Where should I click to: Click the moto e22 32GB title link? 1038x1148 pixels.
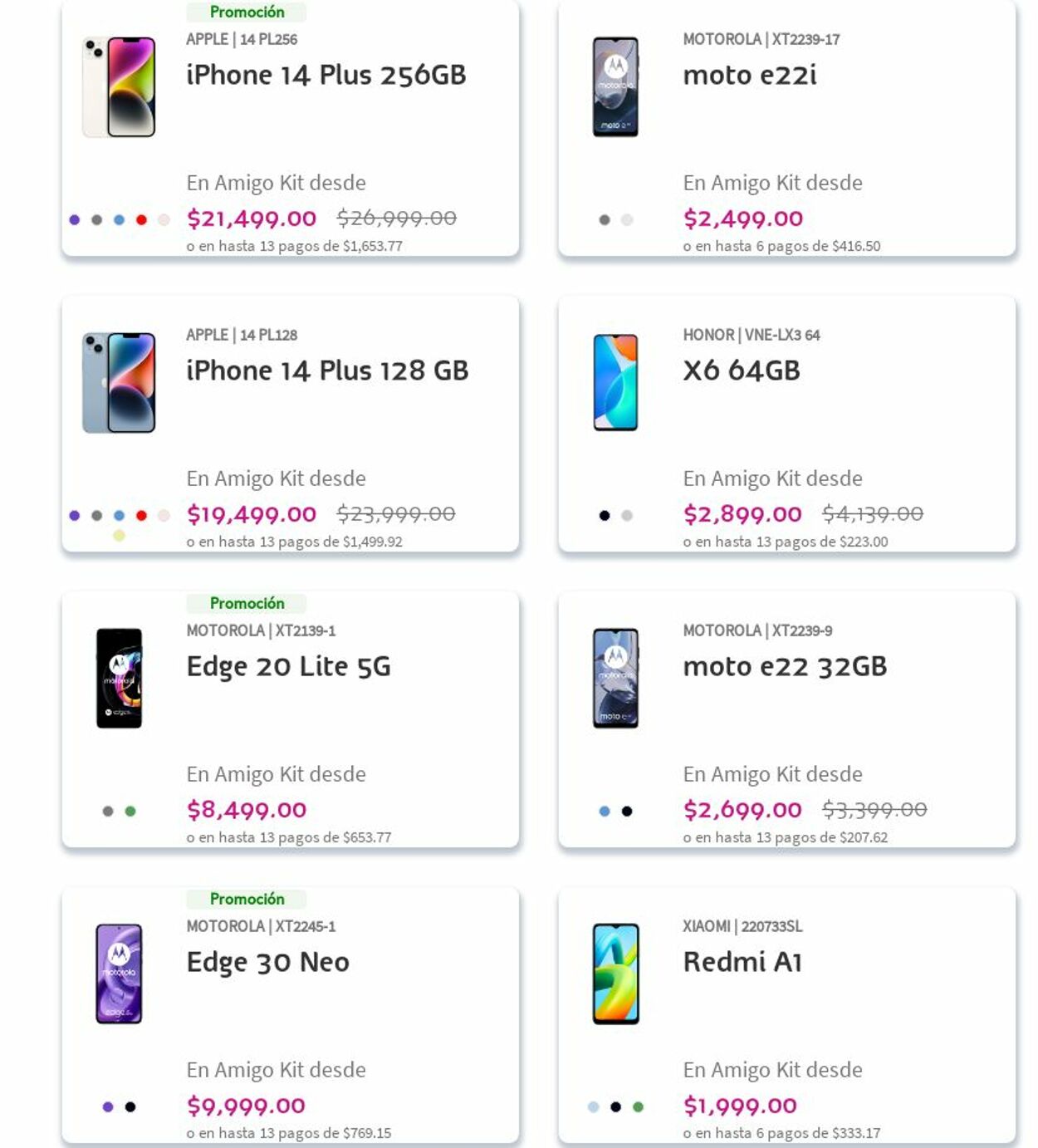coord(785,666)
